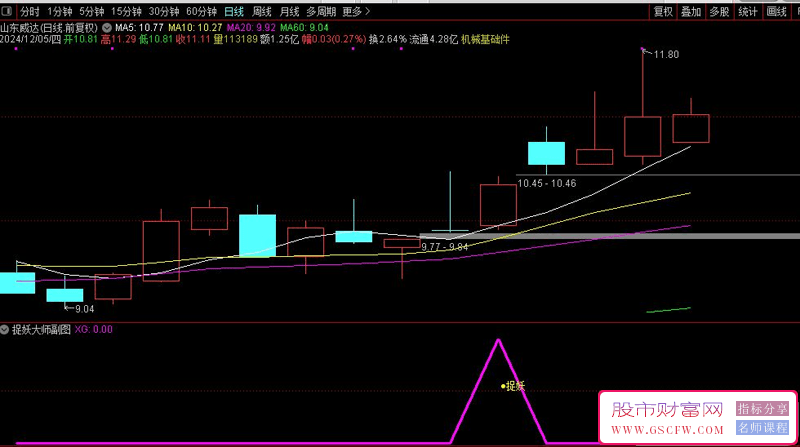Screen dimensions: 800x447
Task: Click the MA5: 10.77 value
Action: coord(139,28)
